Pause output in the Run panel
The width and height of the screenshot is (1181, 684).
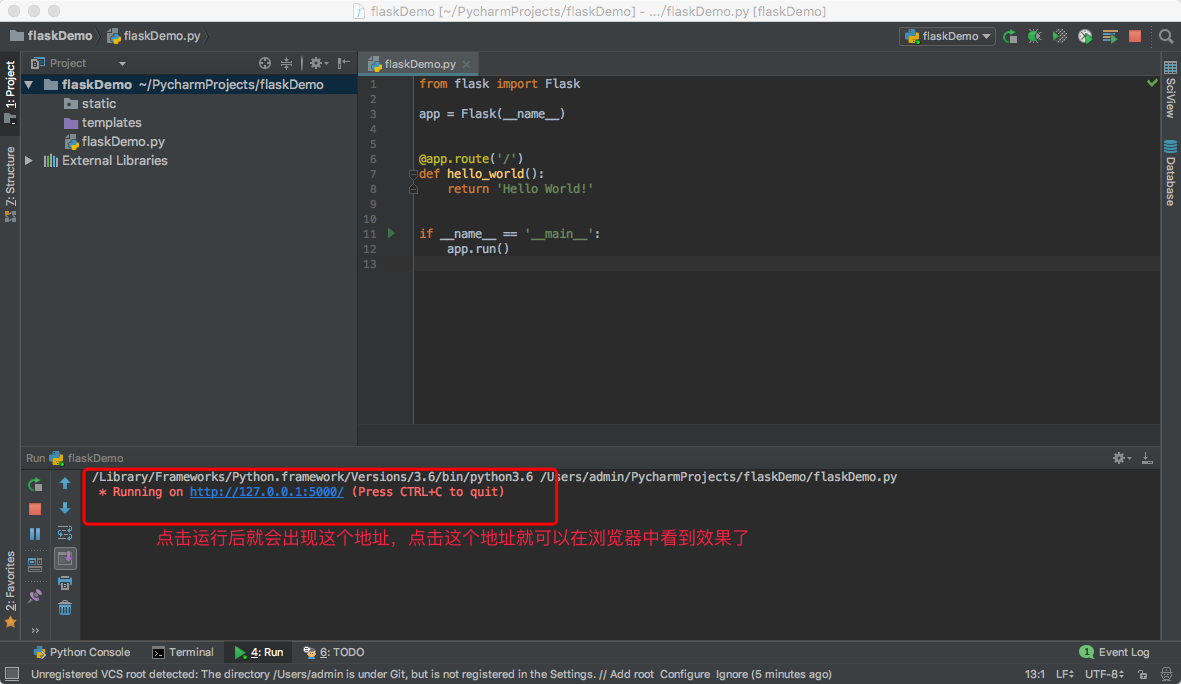coord(35,534)
